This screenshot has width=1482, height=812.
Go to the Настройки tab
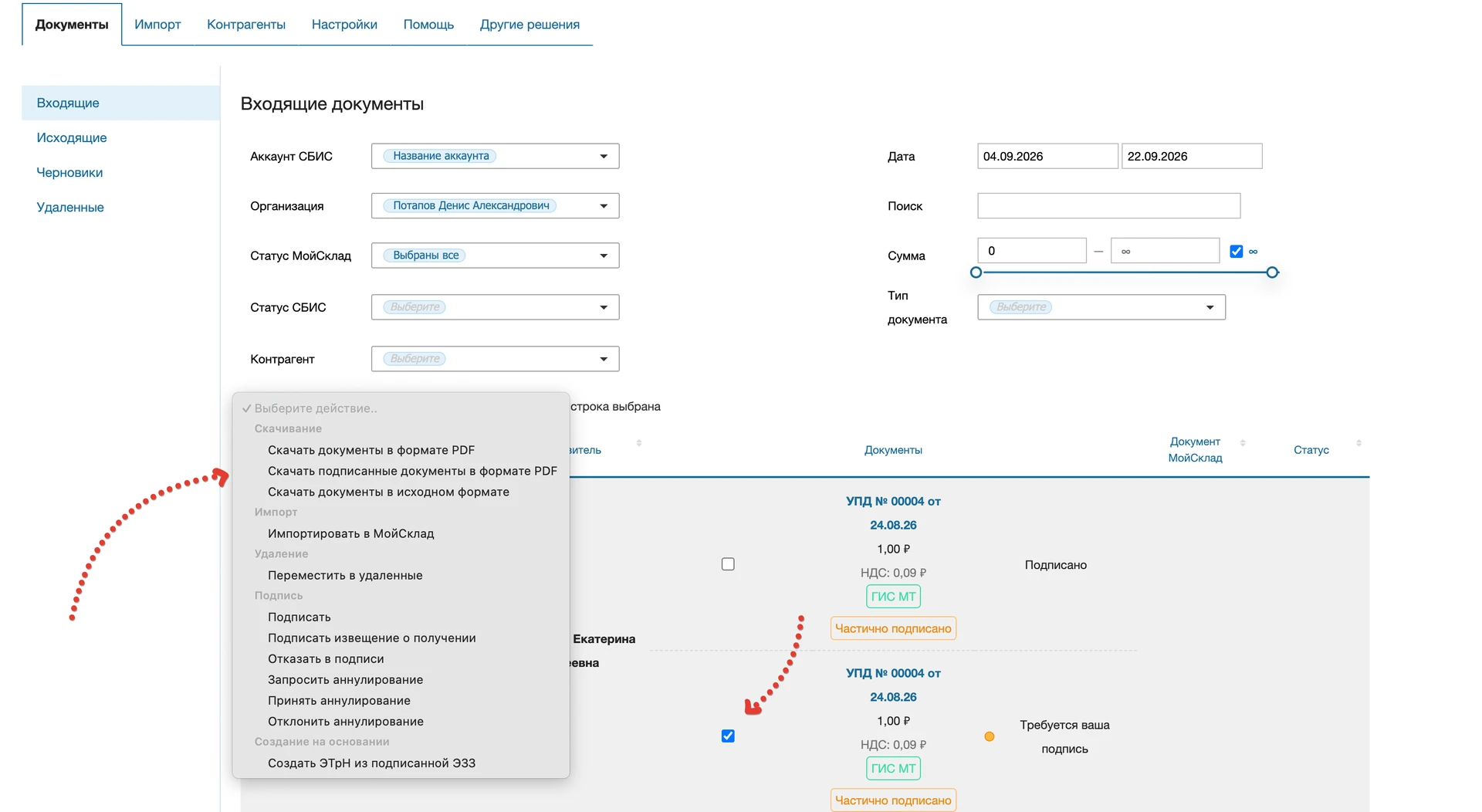(x=344, y=25)
